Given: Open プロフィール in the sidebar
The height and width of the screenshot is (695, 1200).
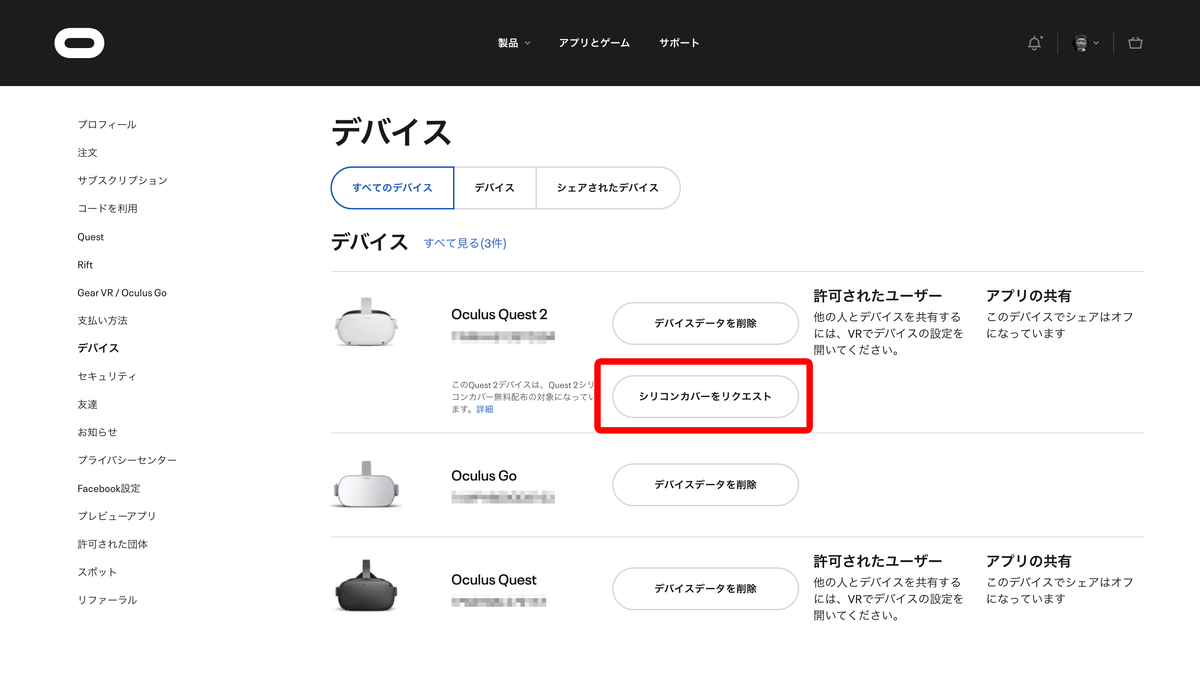Looking at the screenshot, I should (107, 125).
